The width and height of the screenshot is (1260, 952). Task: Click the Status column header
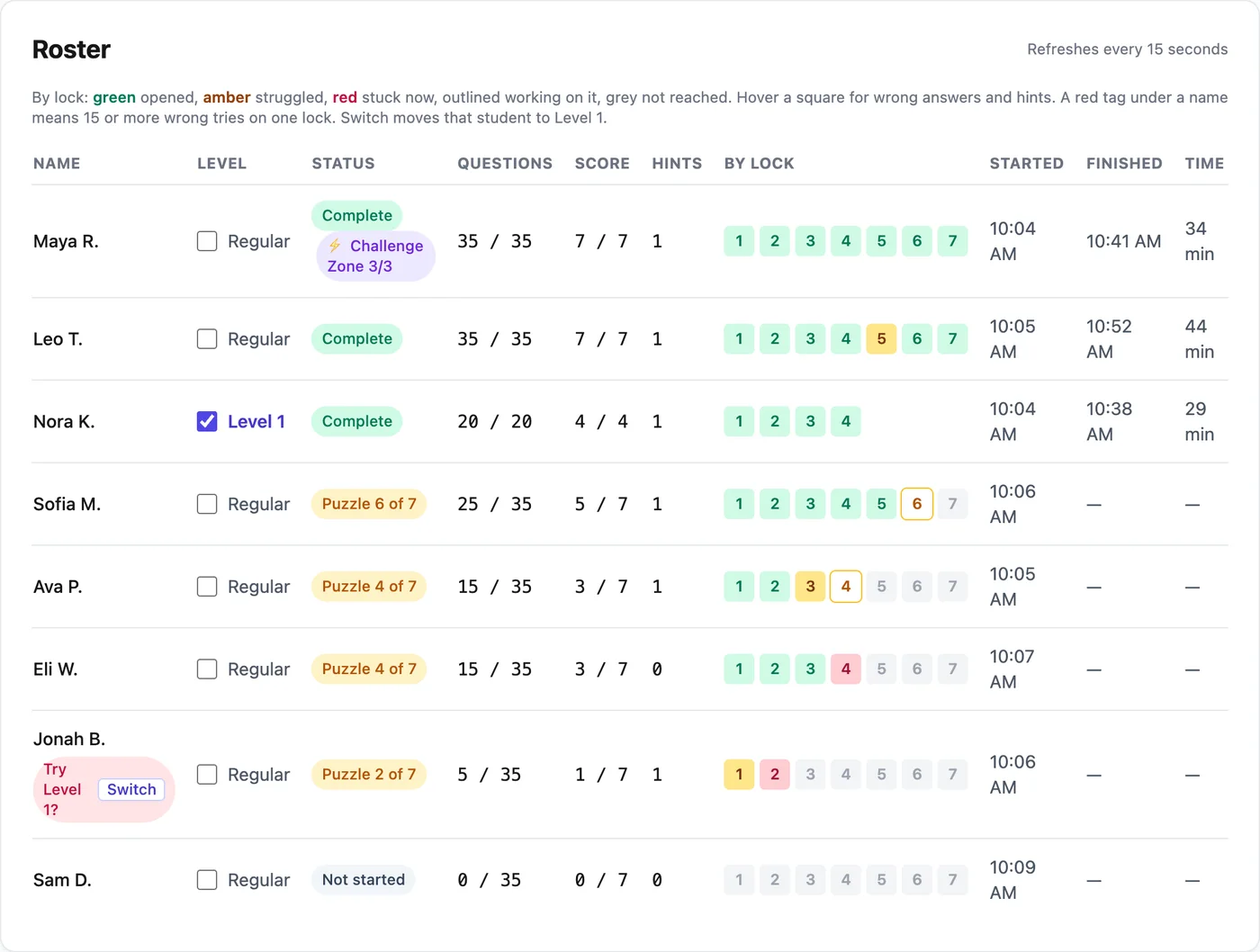[x=343, y=164]
